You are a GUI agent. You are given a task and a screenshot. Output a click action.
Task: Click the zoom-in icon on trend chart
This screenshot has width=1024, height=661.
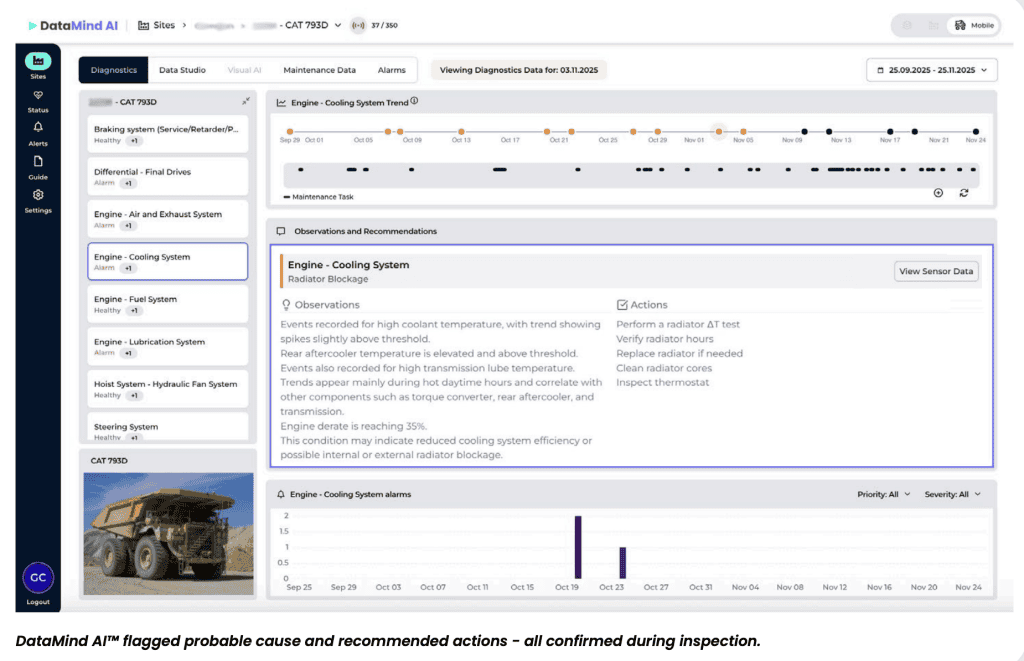pos(938,193)
